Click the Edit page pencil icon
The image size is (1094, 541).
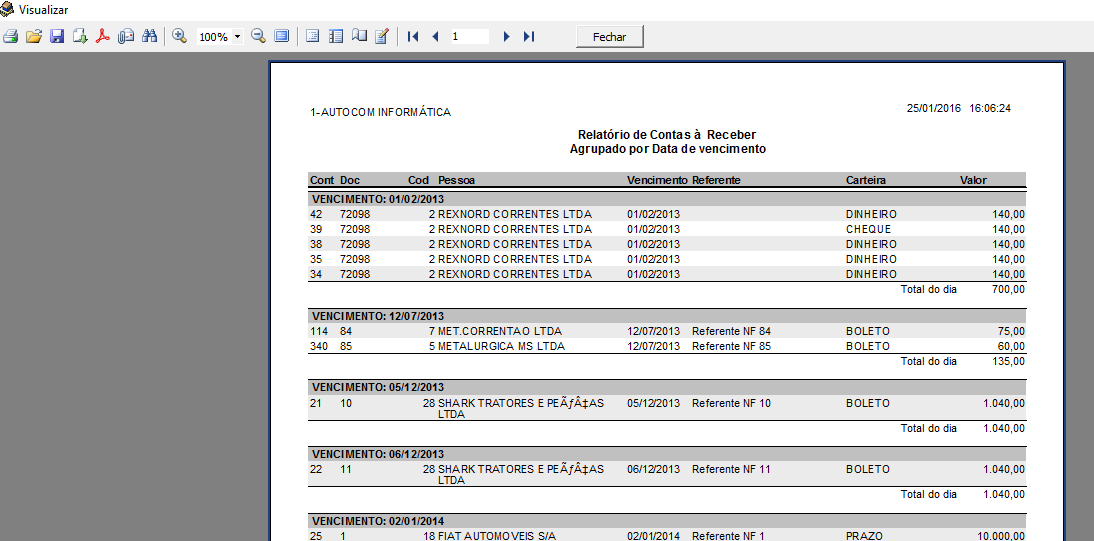click(381, 37)
